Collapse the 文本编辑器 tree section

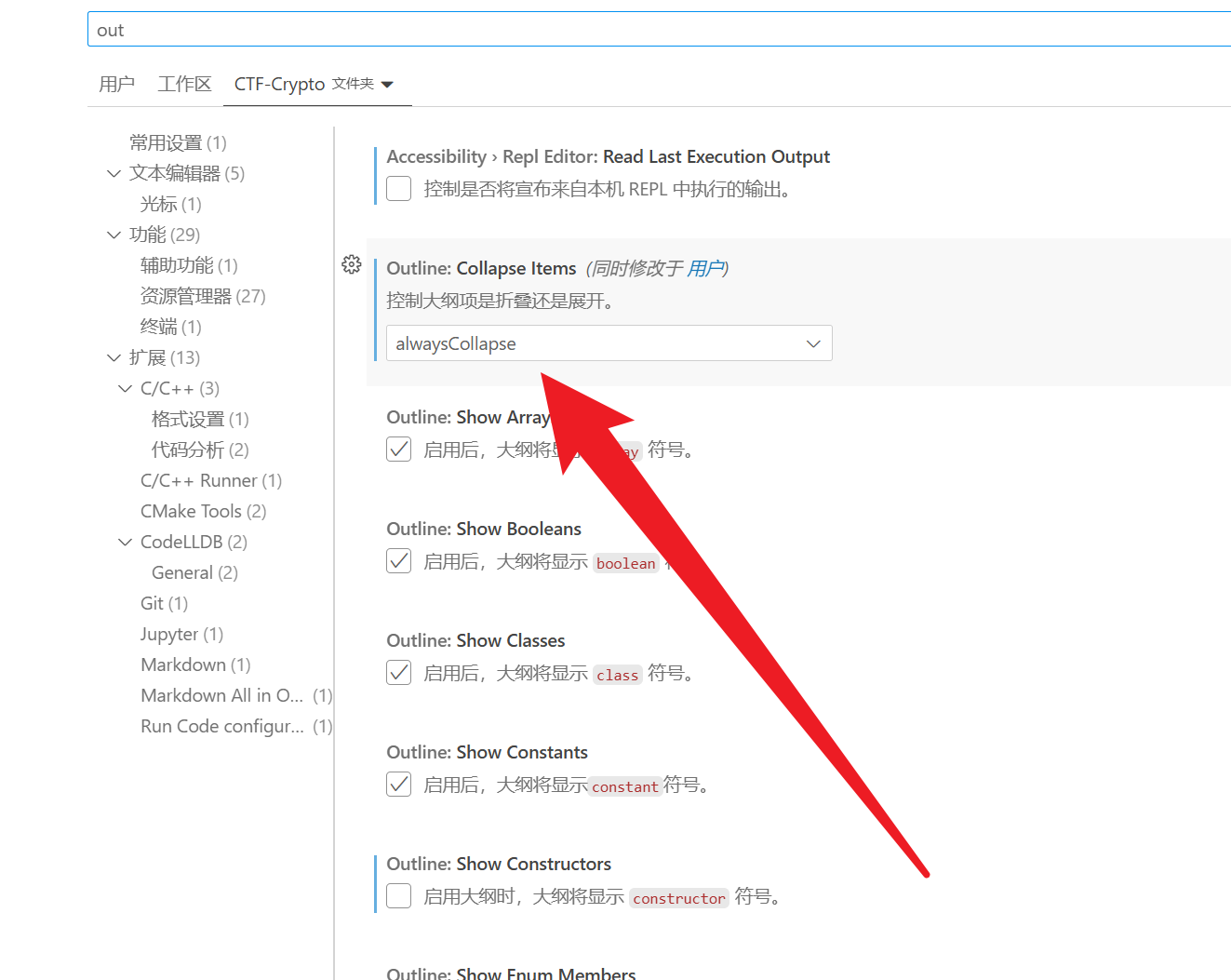[x=114, y=174]
